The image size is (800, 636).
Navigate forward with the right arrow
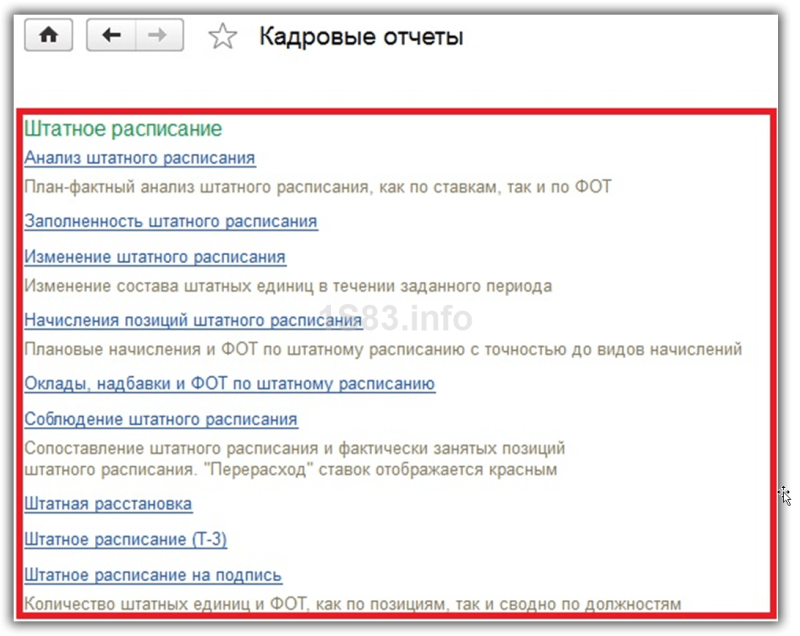coord(159,35)
